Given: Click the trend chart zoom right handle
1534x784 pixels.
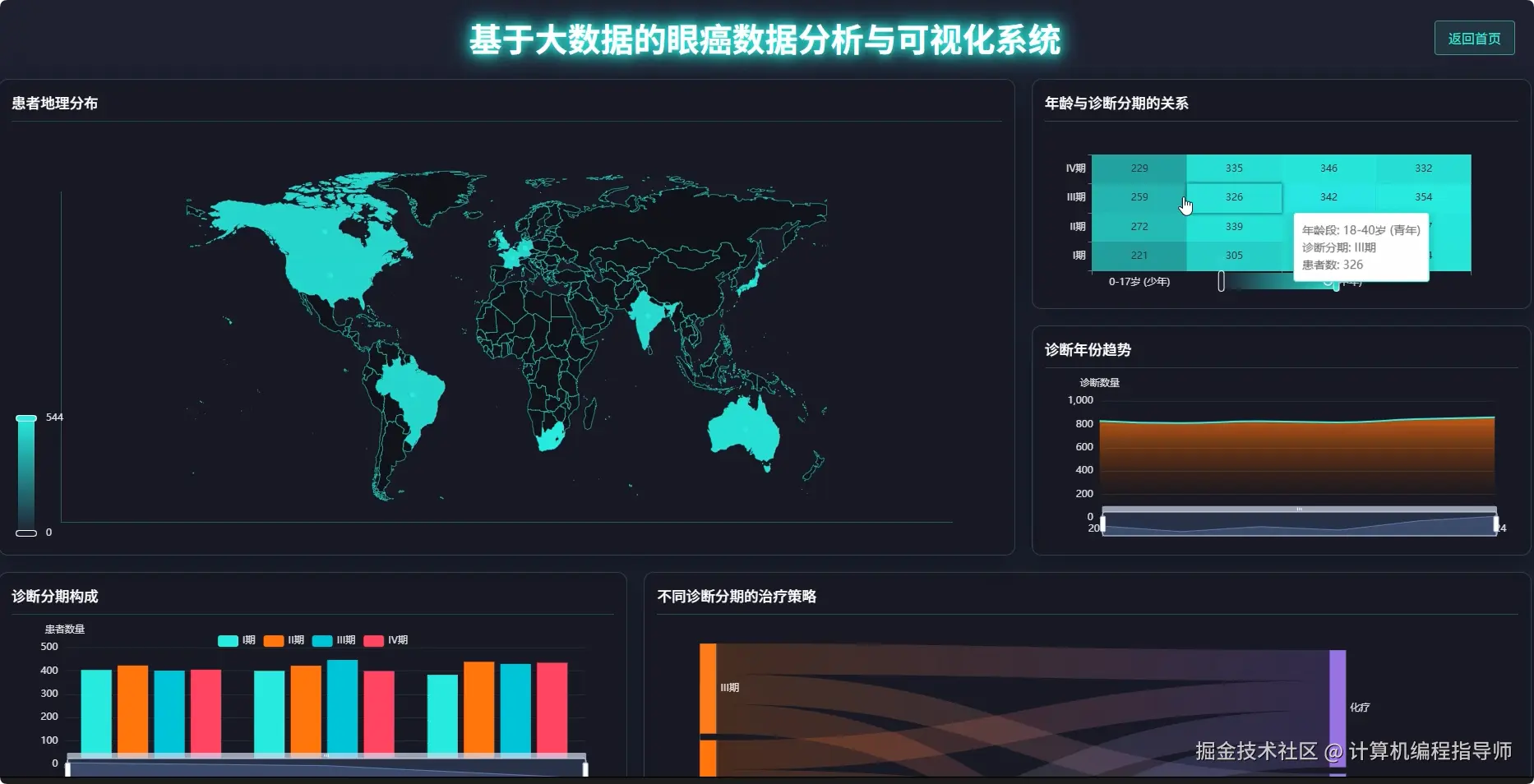Looking at the screenshot, I should tap(1495, 524).
